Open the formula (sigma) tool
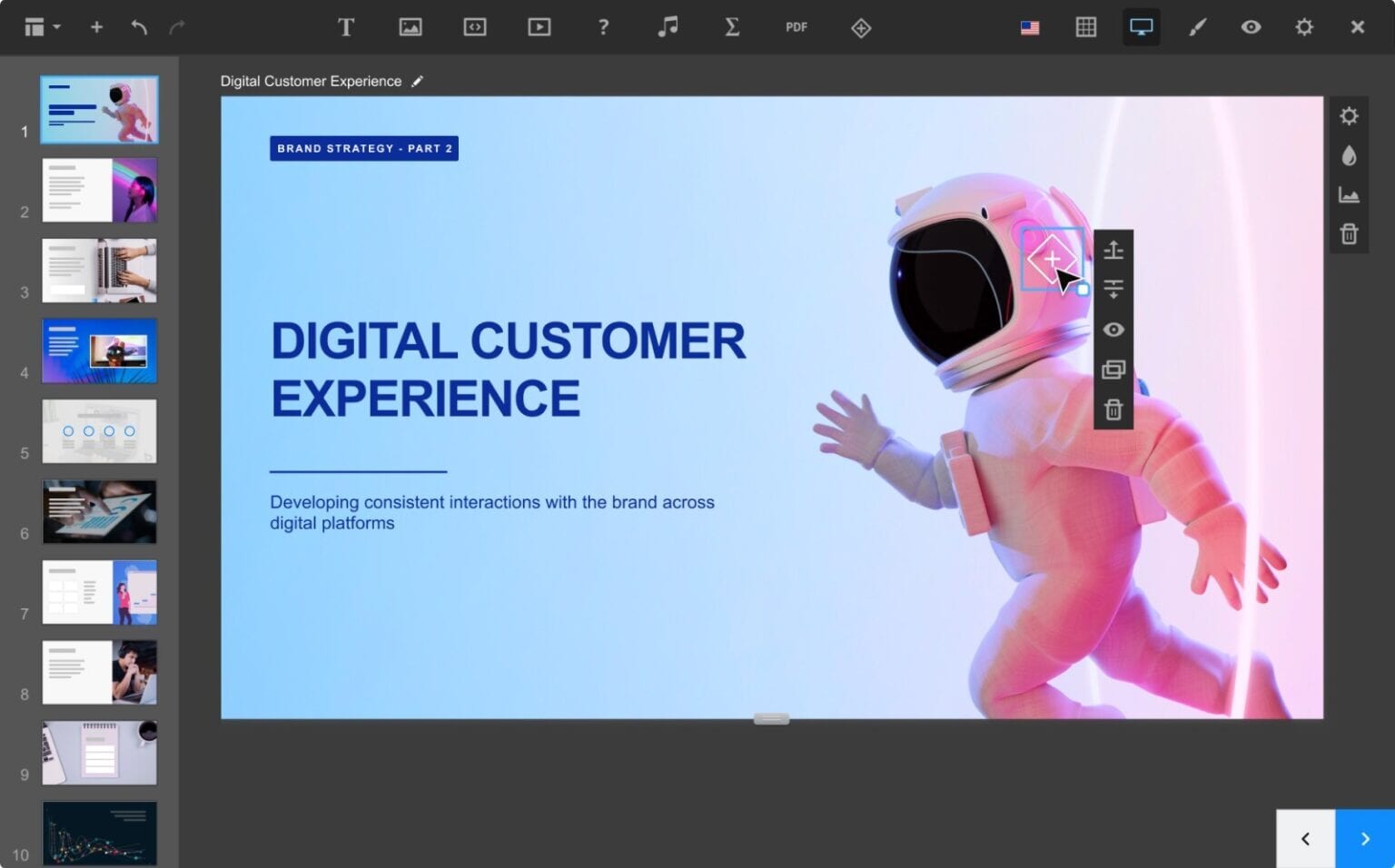The image size is (1395, 868). click(x=732, y=27)
